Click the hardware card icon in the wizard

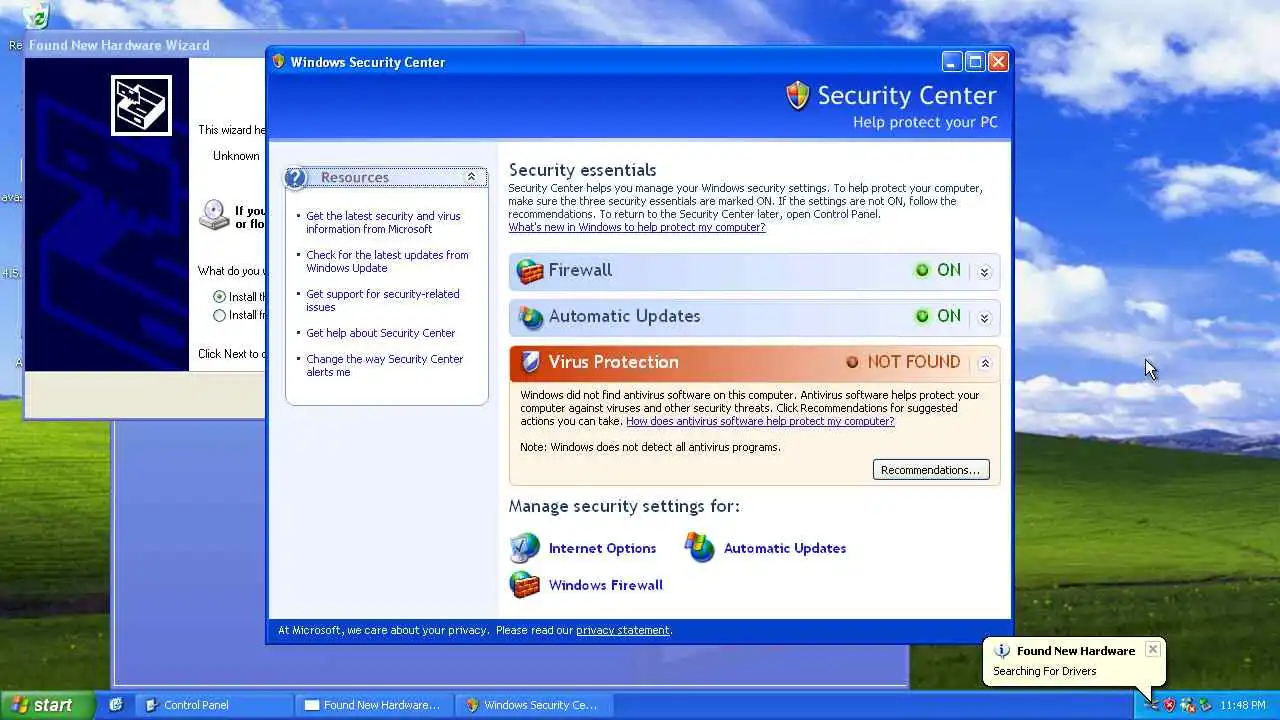141,105
